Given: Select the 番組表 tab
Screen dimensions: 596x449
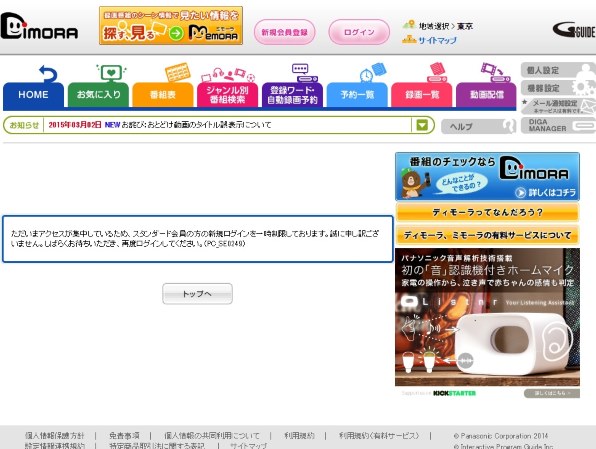Looking at the screenshot, I should point(163,95).
